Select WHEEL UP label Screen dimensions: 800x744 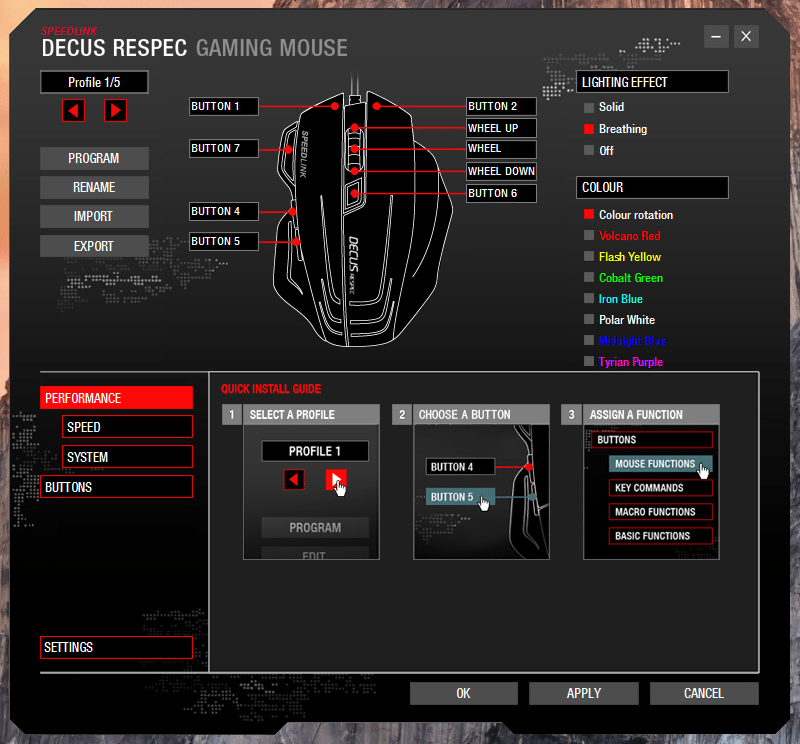coord(501,128)
